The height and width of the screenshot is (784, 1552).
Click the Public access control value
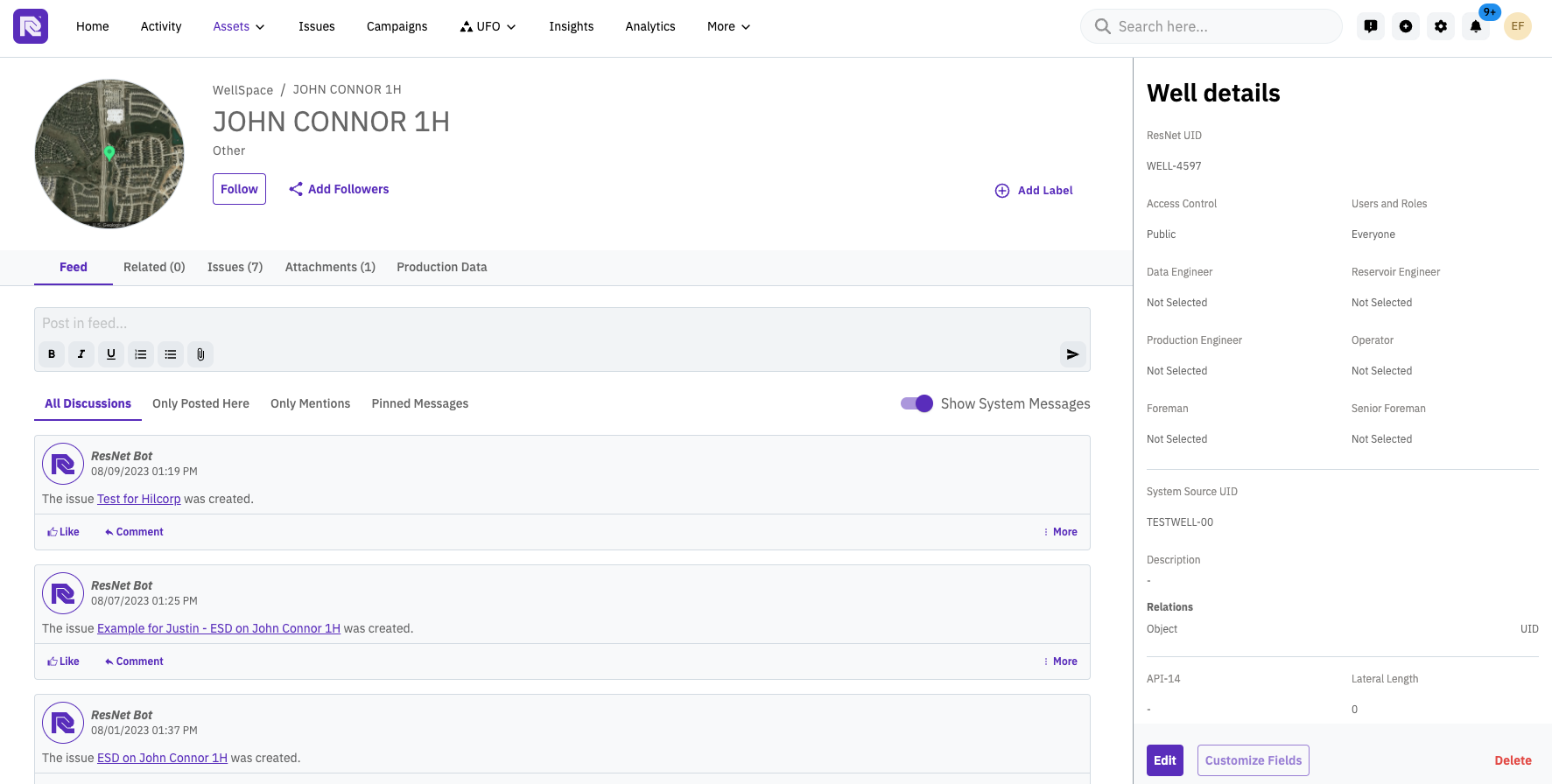[x=1162, y=234]
